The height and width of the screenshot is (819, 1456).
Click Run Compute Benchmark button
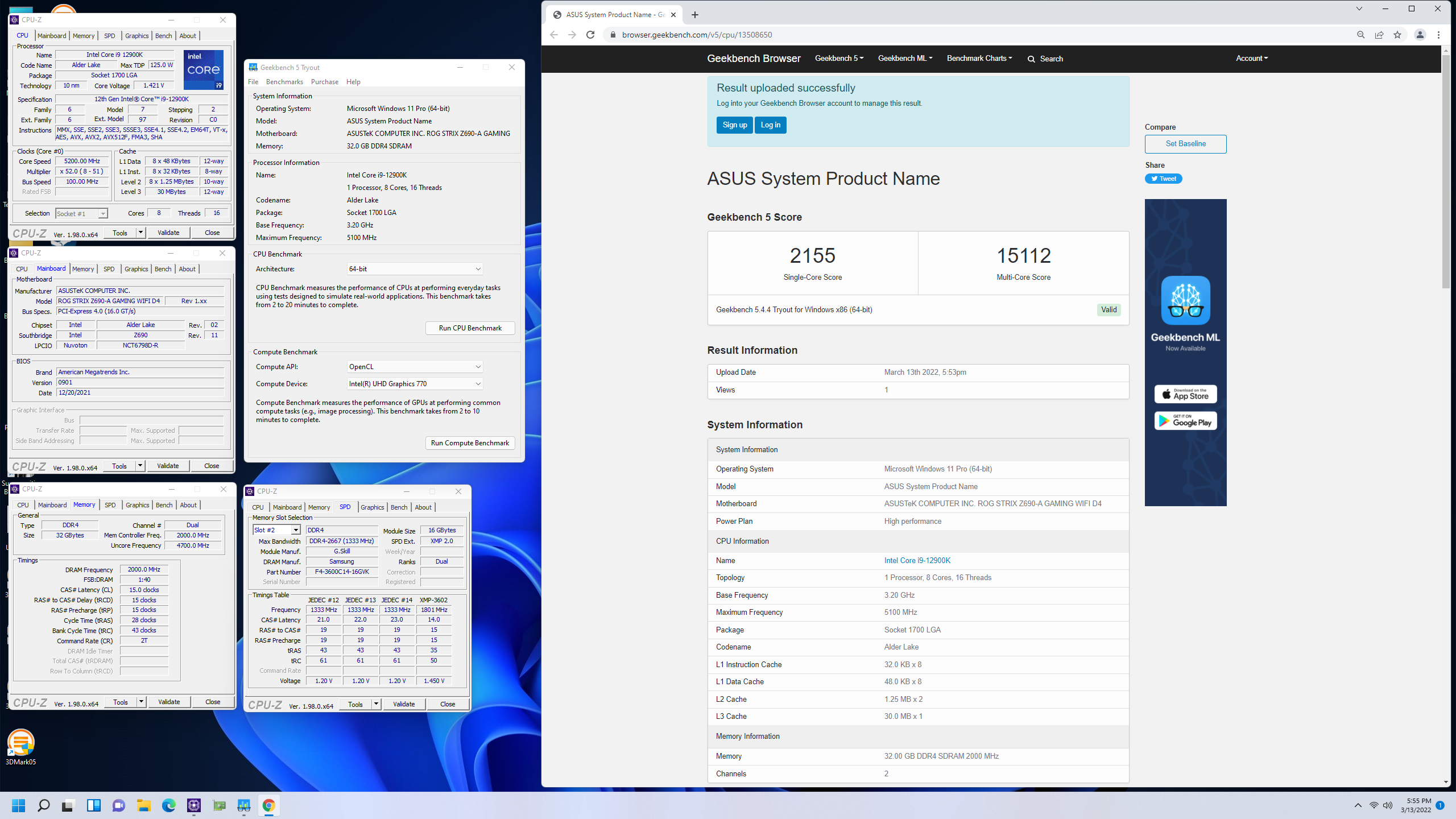(x=470, y=443)
